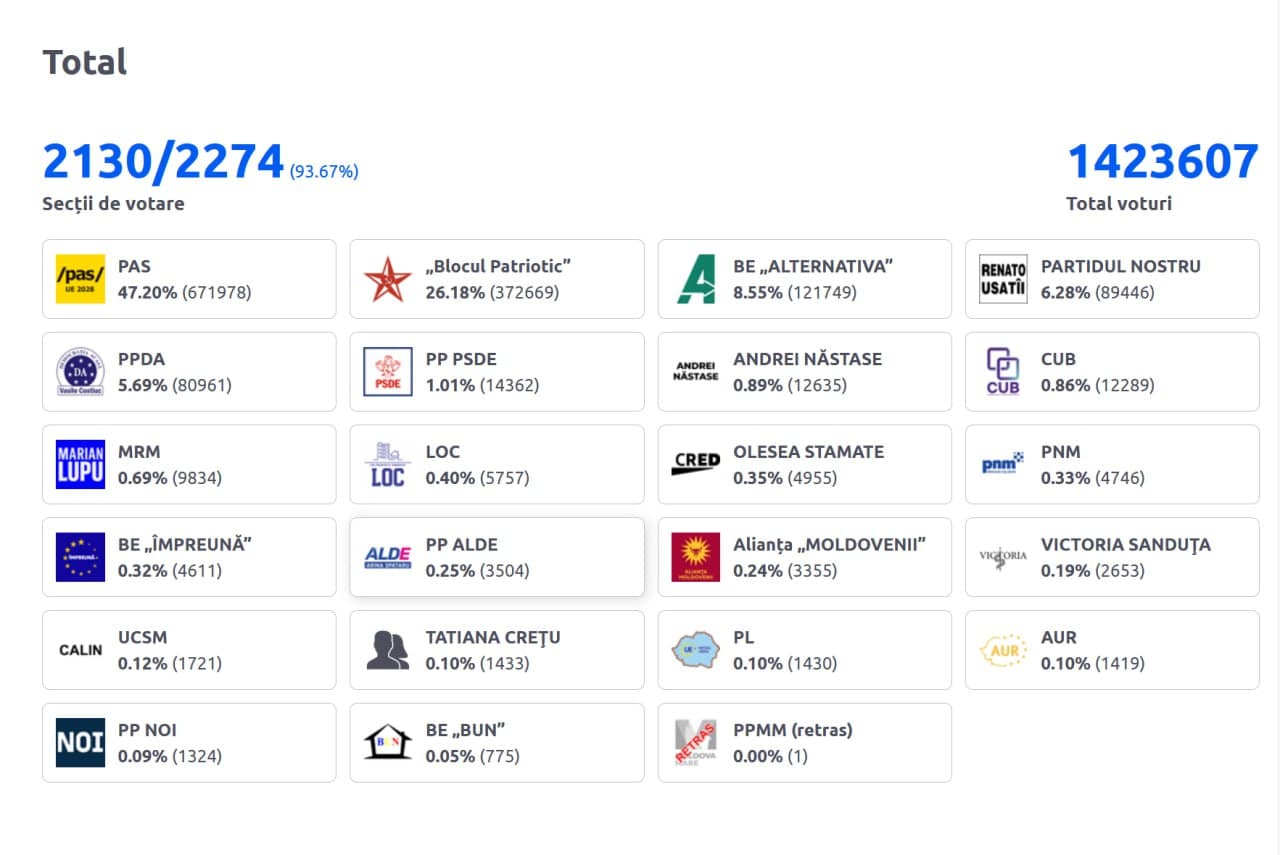The width and height of the screenshot is (1280, 855).
Task: Click the BE BUN house logo
Action: click(x=387, y=742)
